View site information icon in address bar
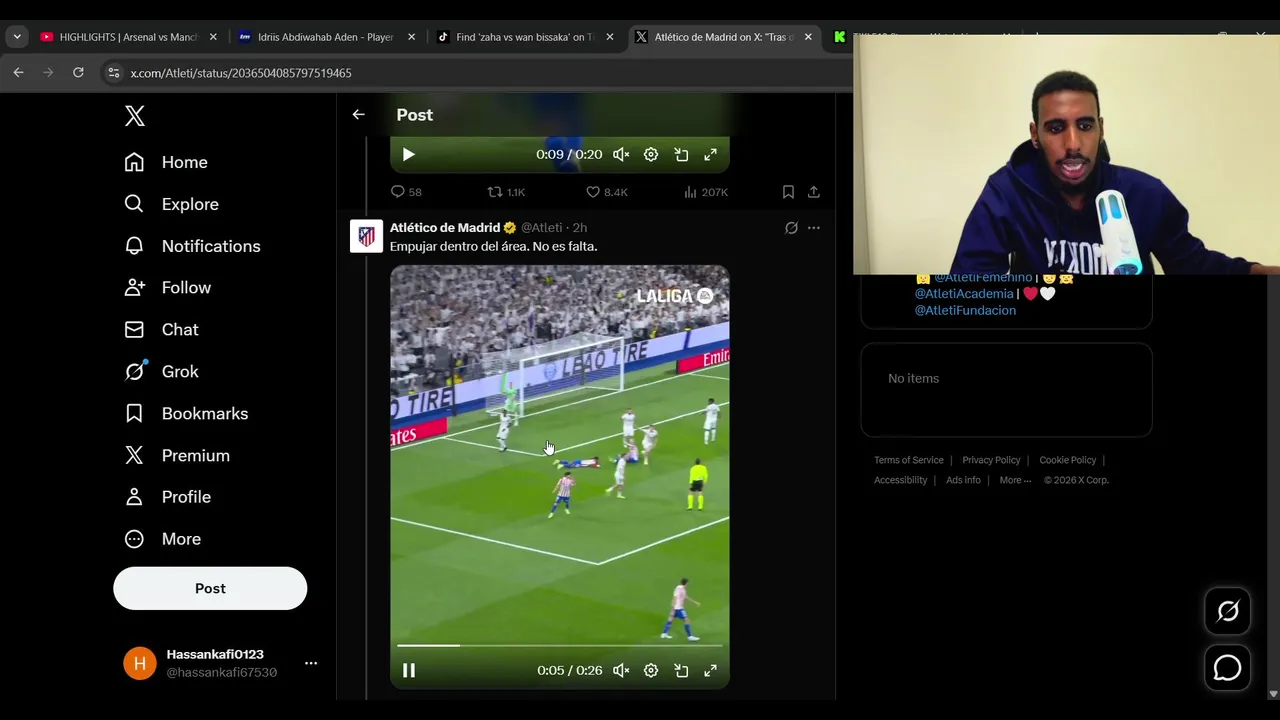Image resolution: width=1280 pixels, height=720 pixels. click(113, 73)
